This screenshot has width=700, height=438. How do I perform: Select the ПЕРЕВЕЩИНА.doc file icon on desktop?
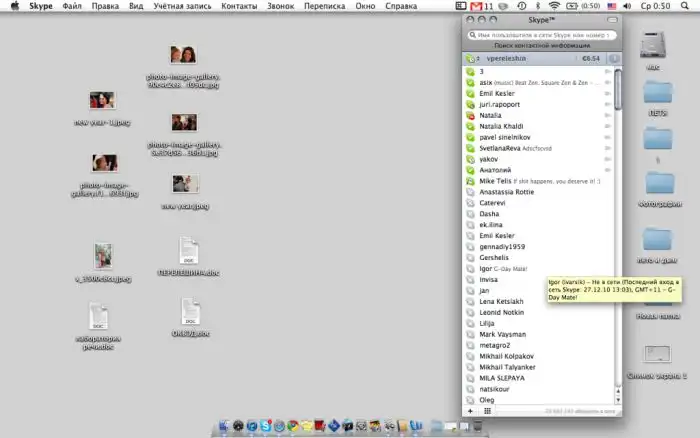pos(188,251)
